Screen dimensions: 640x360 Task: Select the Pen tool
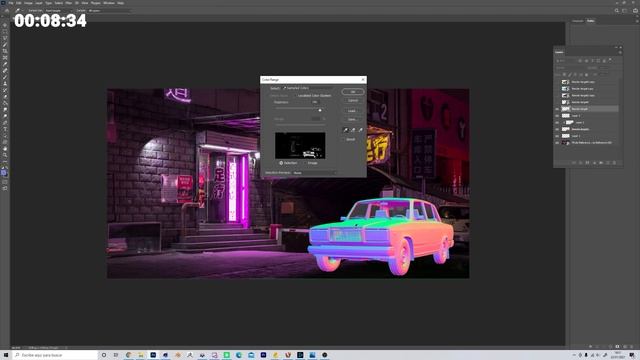5,123
